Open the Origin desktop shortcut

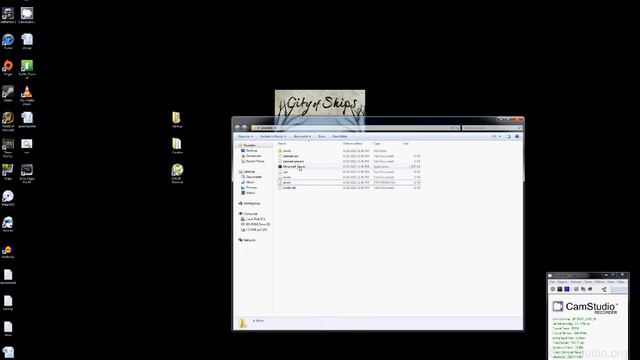click(x=8, y=68)
